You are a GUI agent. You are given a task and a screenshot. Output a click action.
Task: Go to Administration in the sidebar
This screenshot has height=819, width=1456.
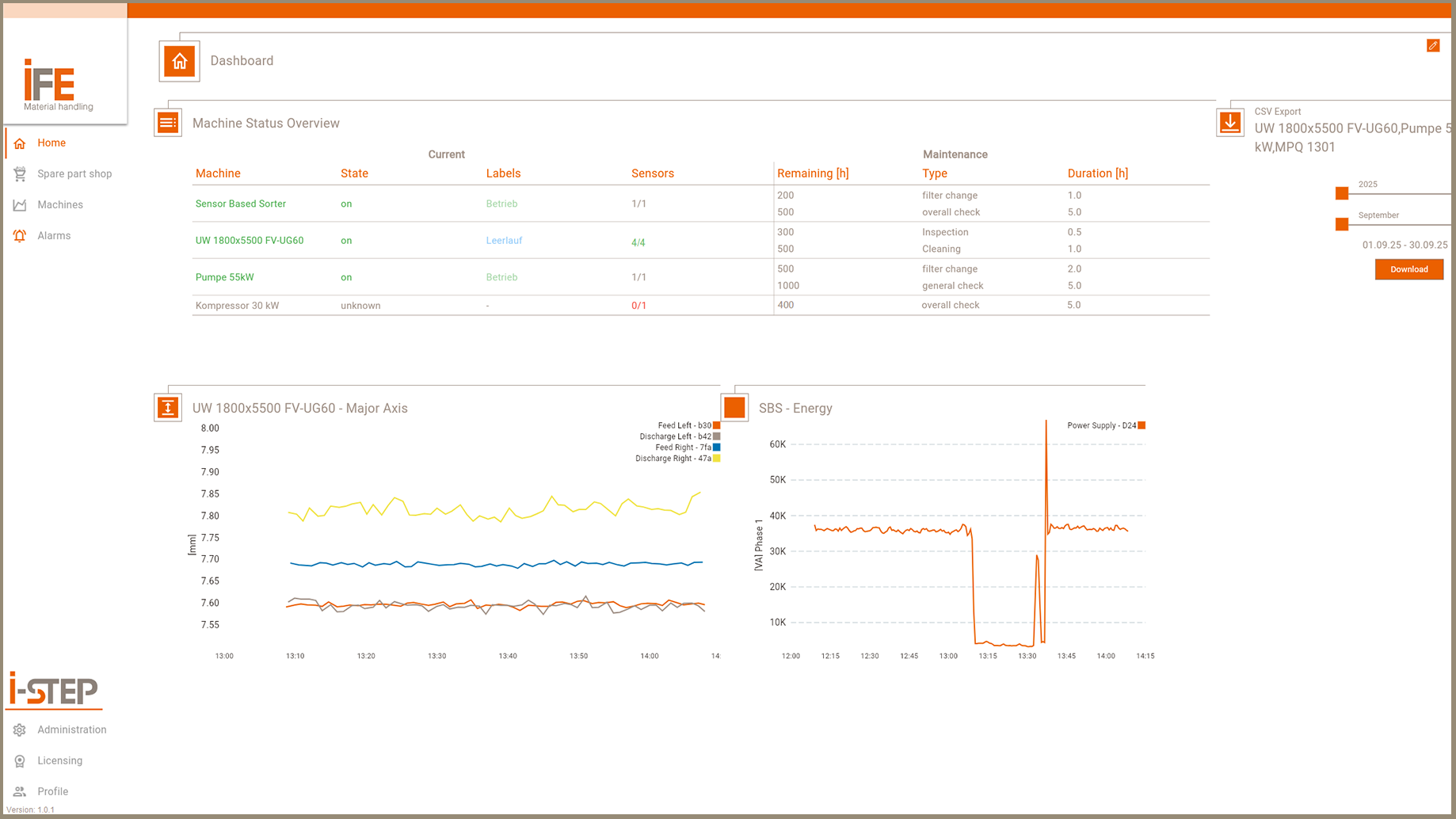coord(71,729)
